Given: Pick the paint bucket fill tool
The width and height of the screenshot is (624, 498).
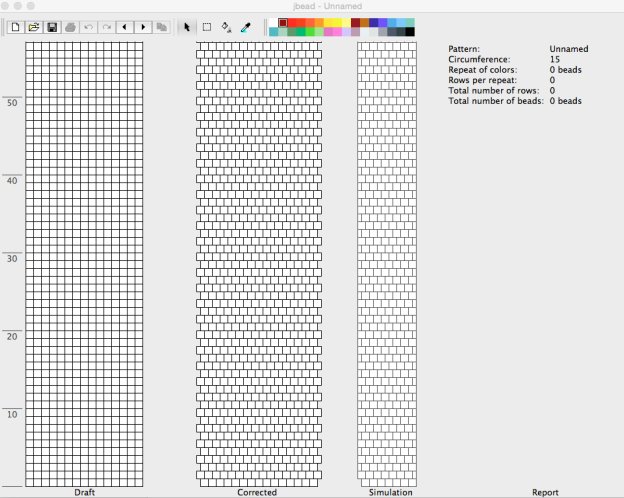Looking at the screenshot, I should pos(226,27).
